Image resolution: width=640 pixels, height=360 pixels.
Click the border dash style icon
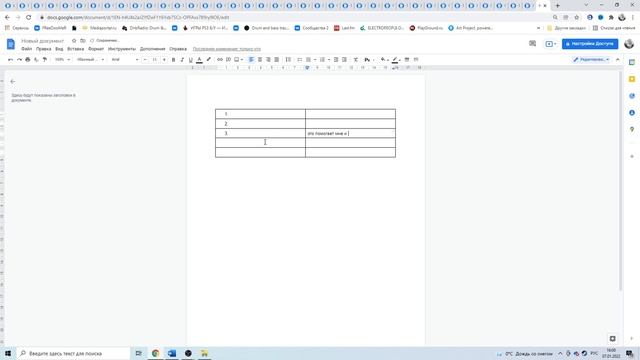416,60
